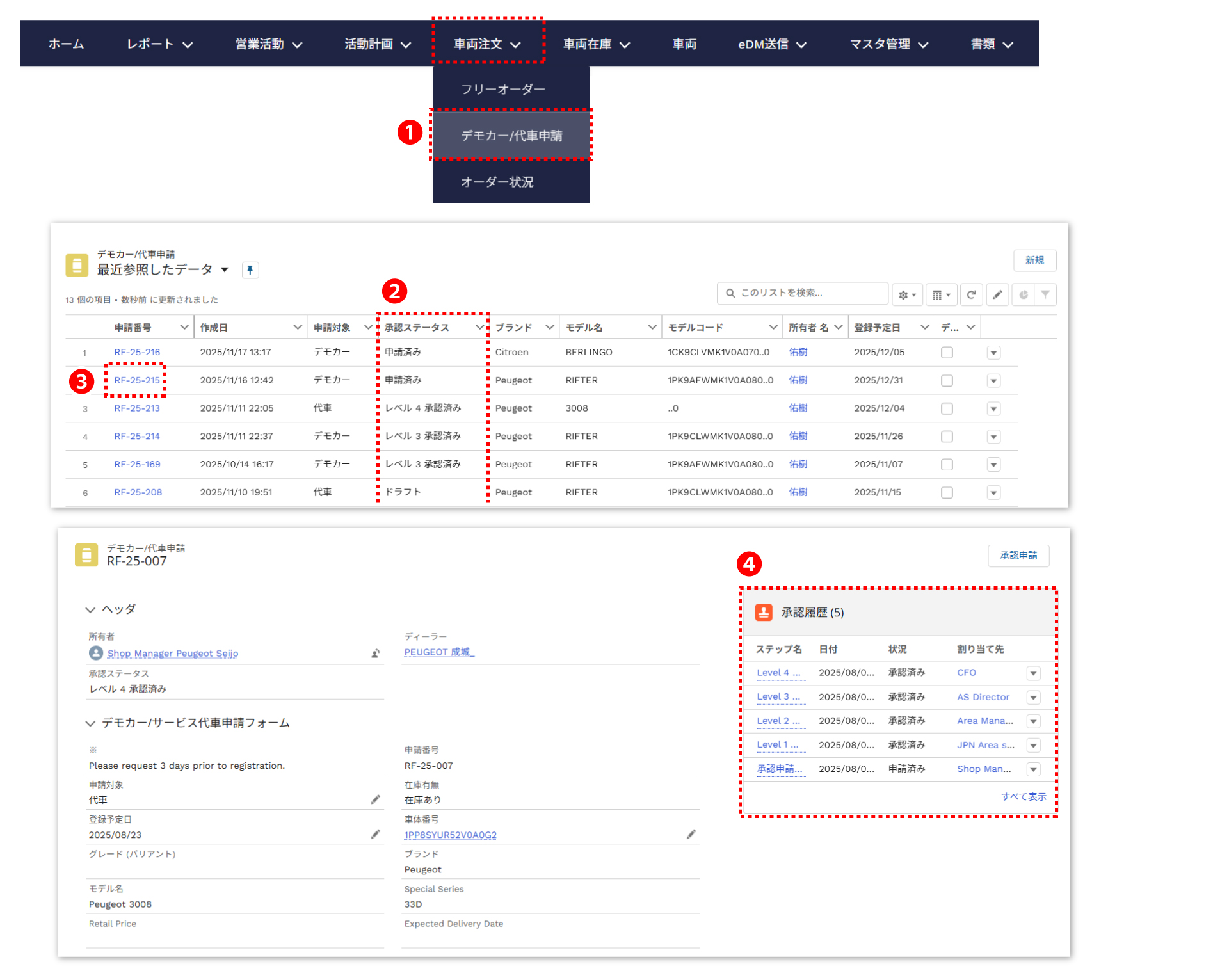Click the 新規 button
This screenshot has width=1229, height=980.
[x=1034, y=261]
